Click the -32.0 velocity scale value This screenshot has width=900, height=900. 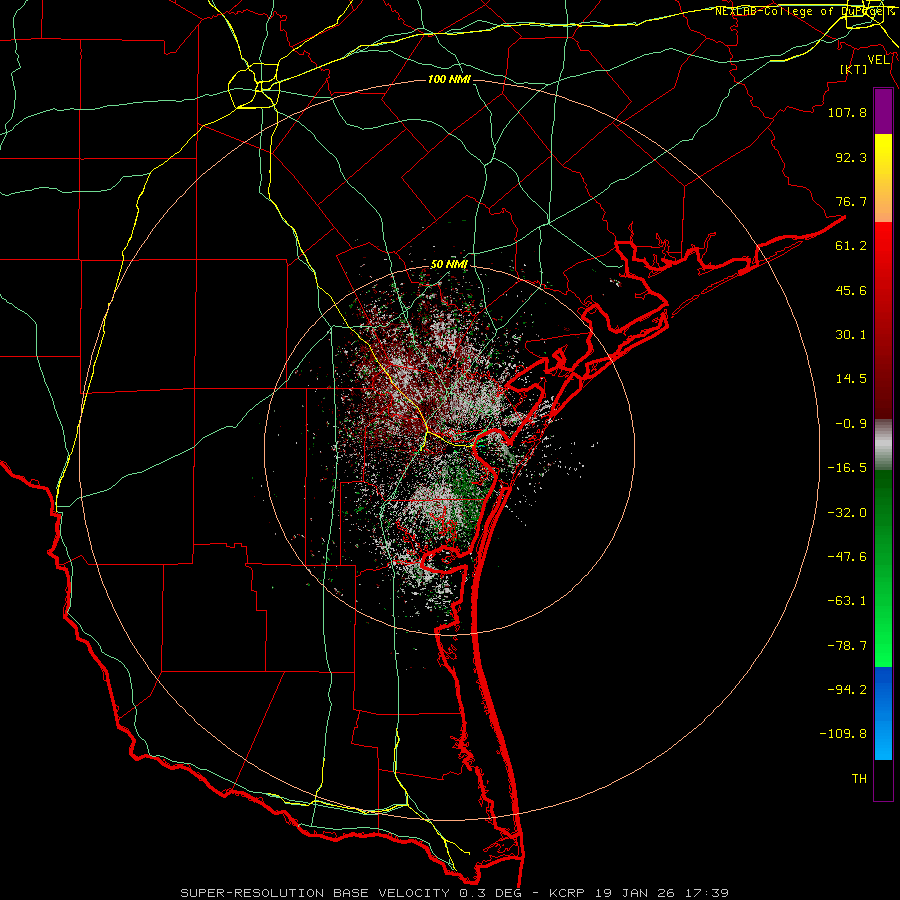(x=847, y=513)
